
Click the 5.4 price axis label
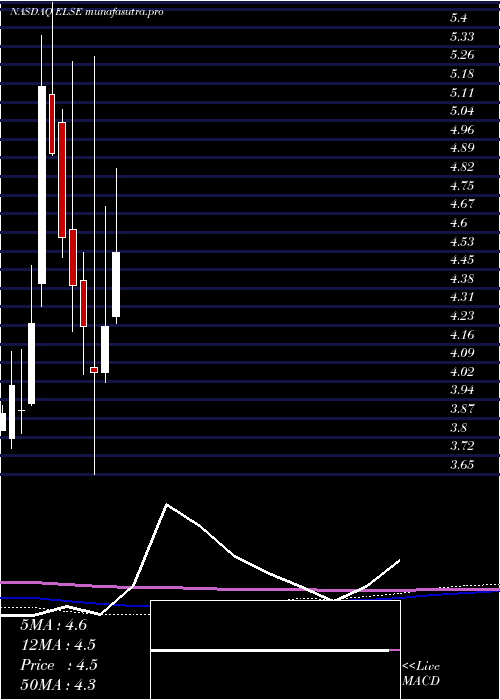458,18
